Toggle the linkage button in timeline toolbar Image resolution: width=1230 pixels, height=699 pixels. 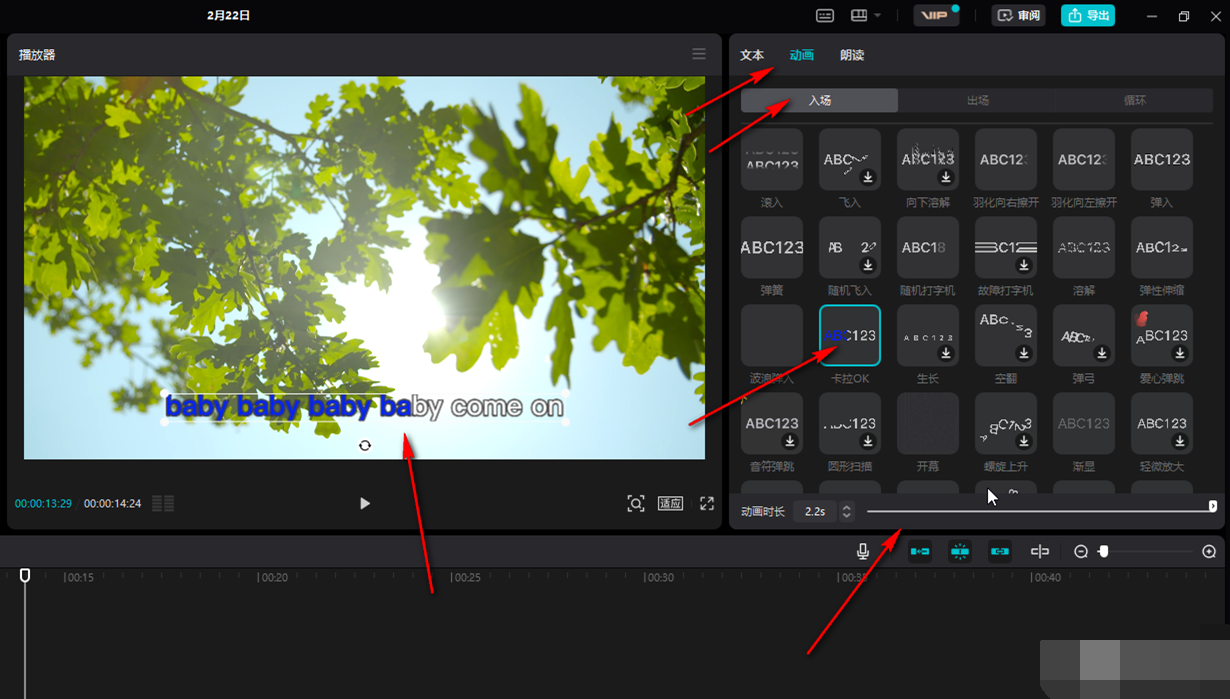coord(1000,551)
